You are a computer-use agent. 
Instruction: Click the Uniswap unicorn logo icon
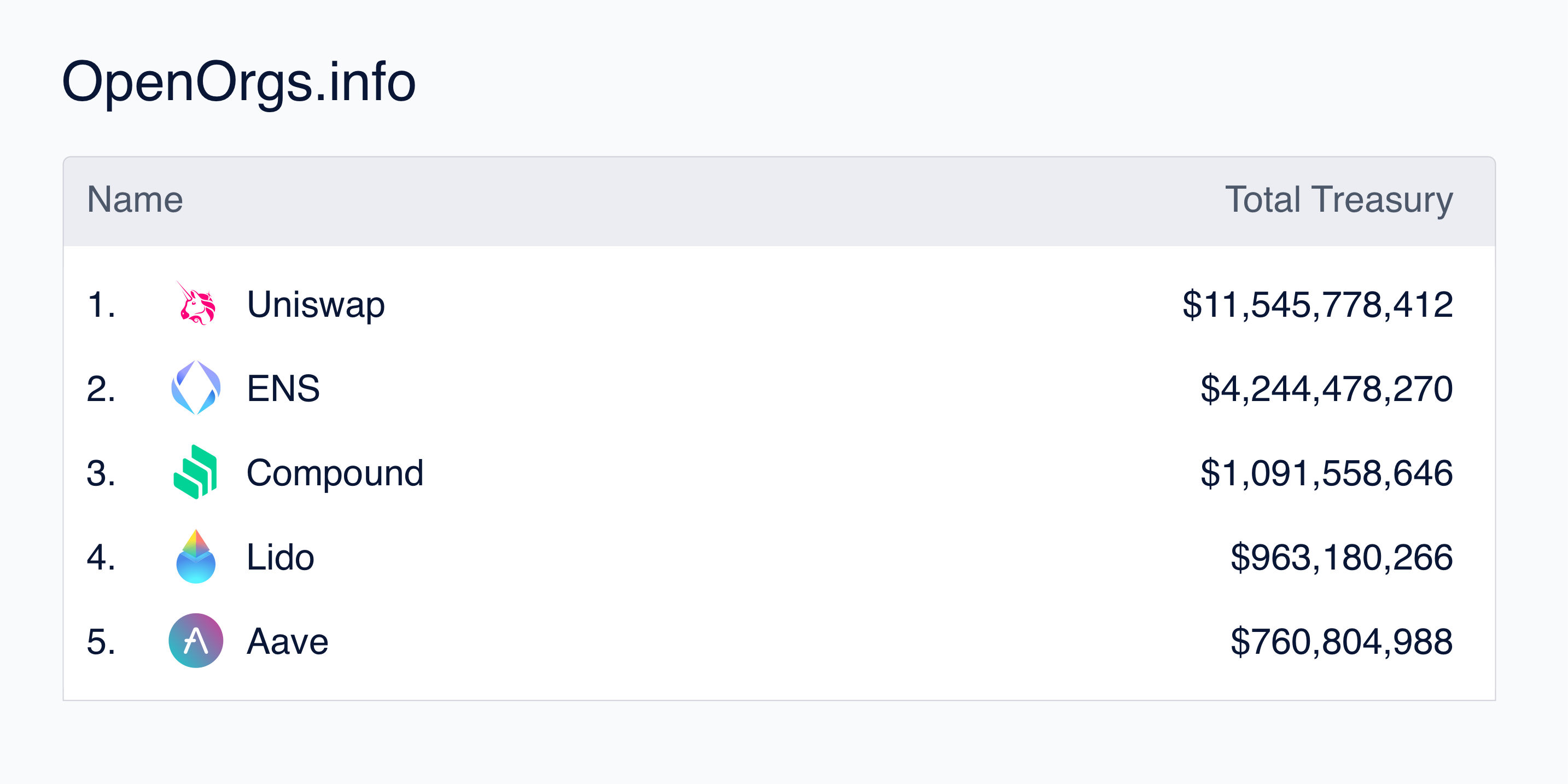(x=195, y=303)
